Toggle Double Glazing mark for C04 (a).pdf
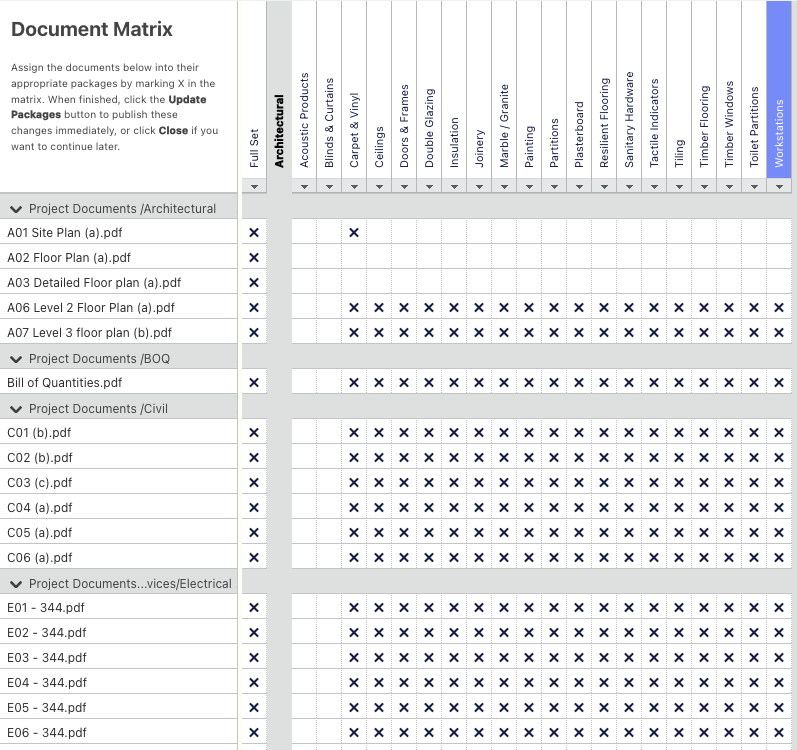This screenshot has height=750, width=797. [x=429, y=508]
